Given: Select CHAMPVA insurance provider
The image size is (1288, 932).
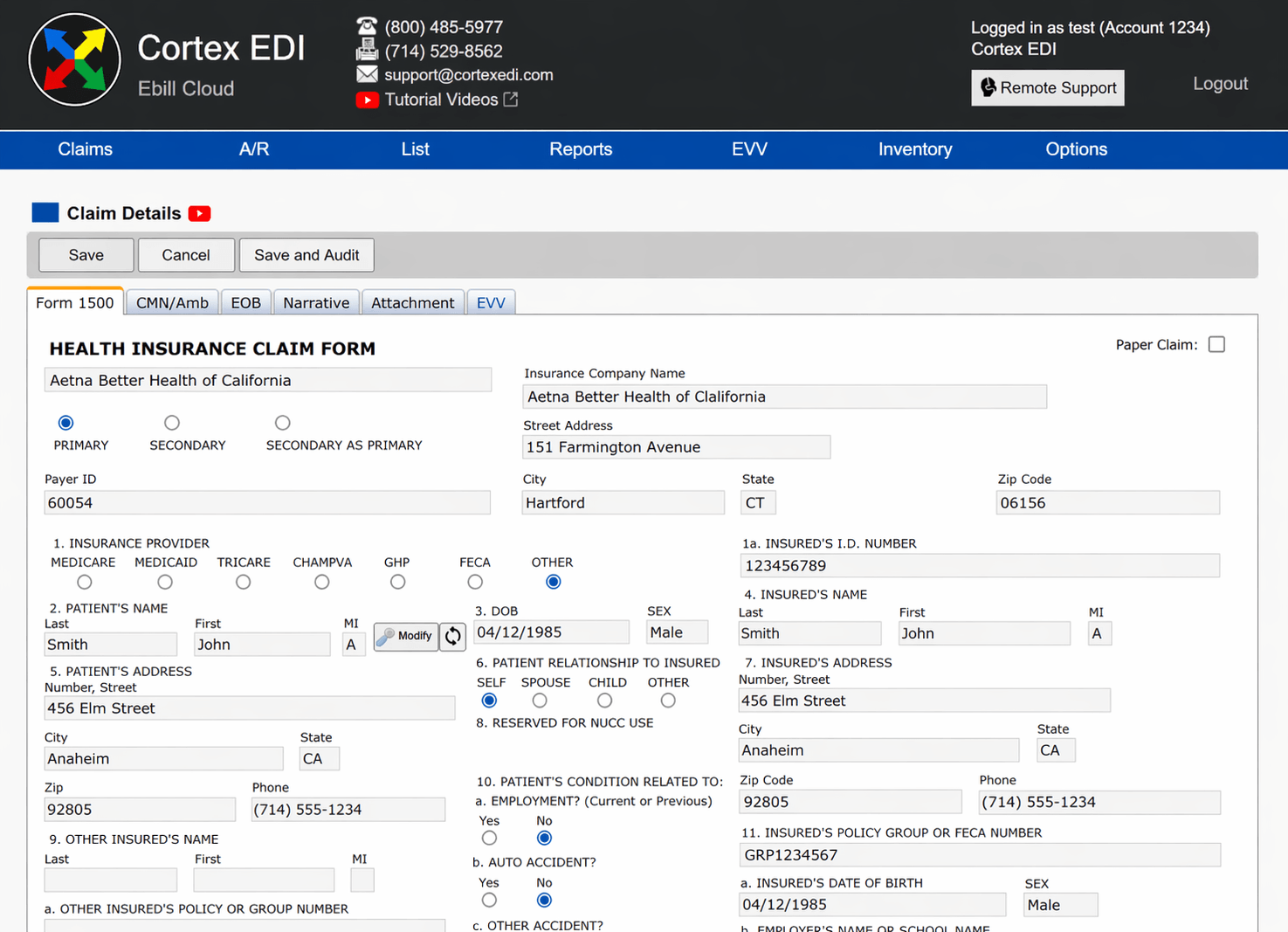Looking at the screenshot, I should (322, 582).
